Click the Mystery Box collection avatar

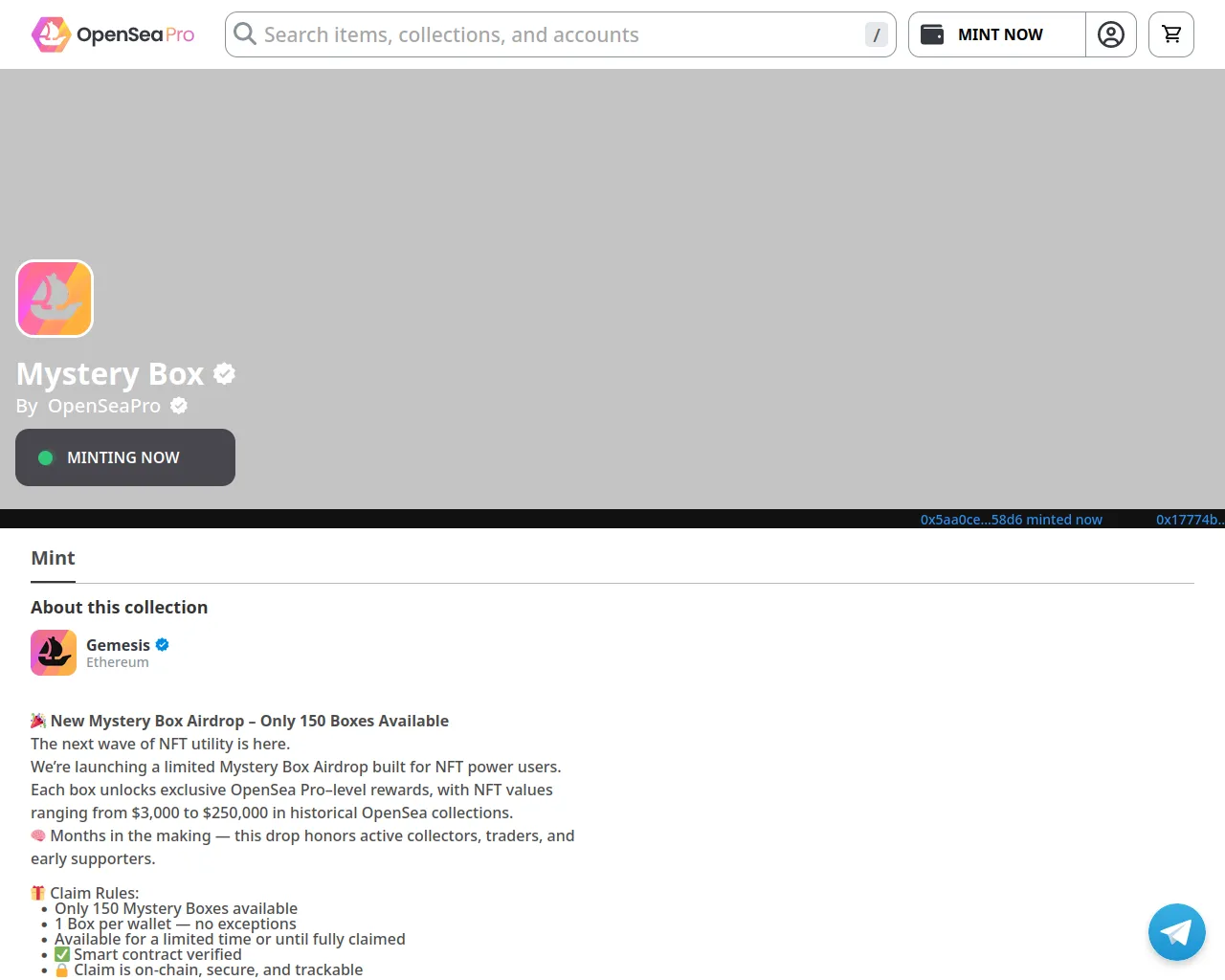click(55, 299)
